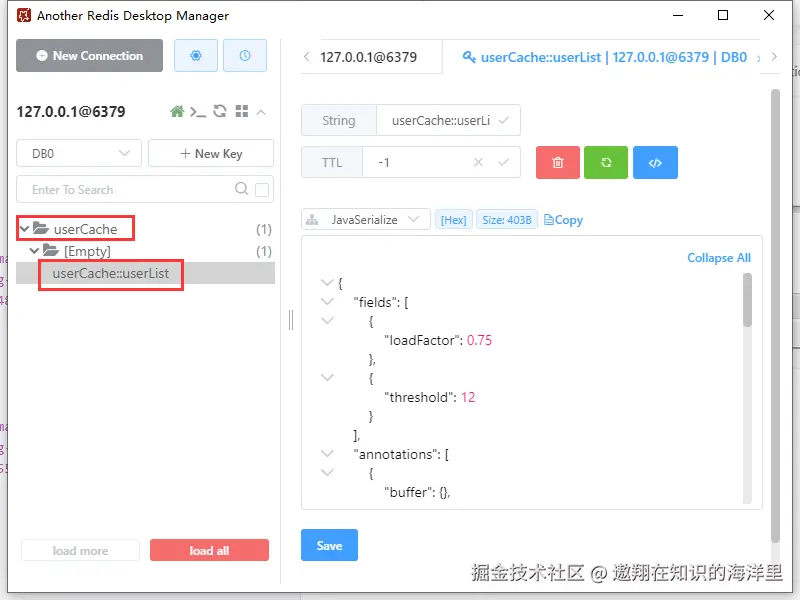The image size is (800, 600).
Task: Click the Size: 403B tag
Action: tap(507, 220)
